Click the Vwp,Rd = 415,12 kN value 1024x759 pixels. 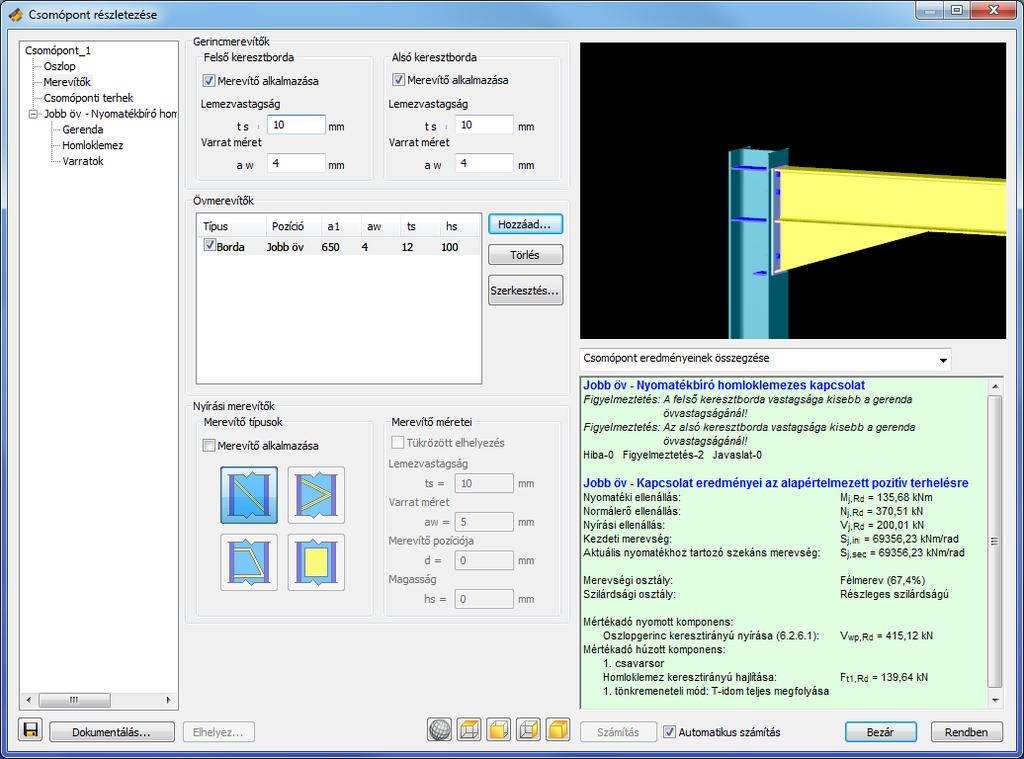(x=886, y=636)
